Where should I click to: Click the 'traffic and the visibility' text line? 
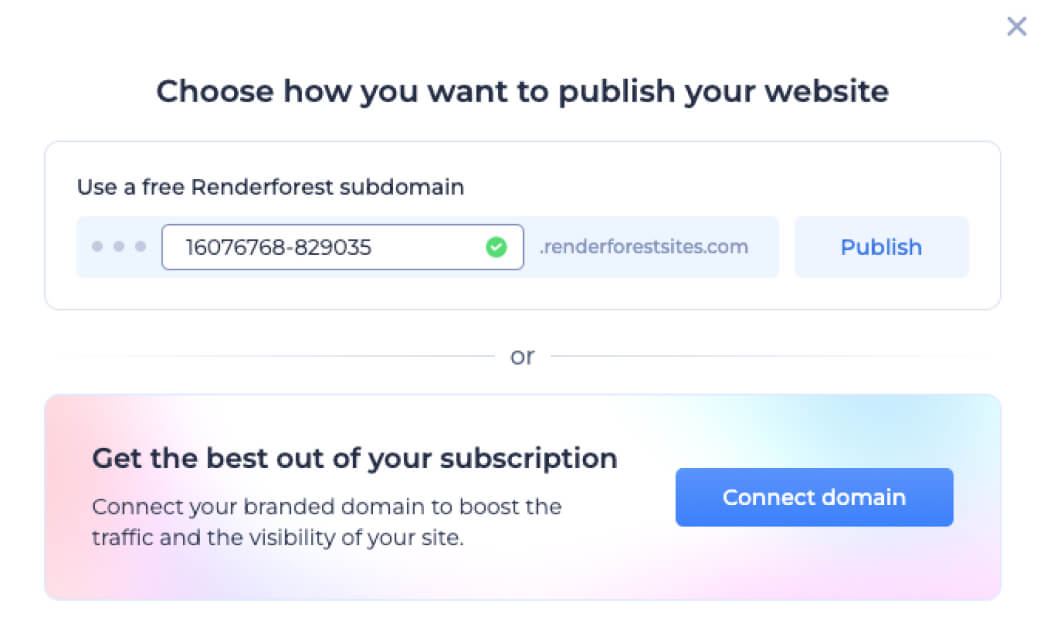[x=279, y=538]
